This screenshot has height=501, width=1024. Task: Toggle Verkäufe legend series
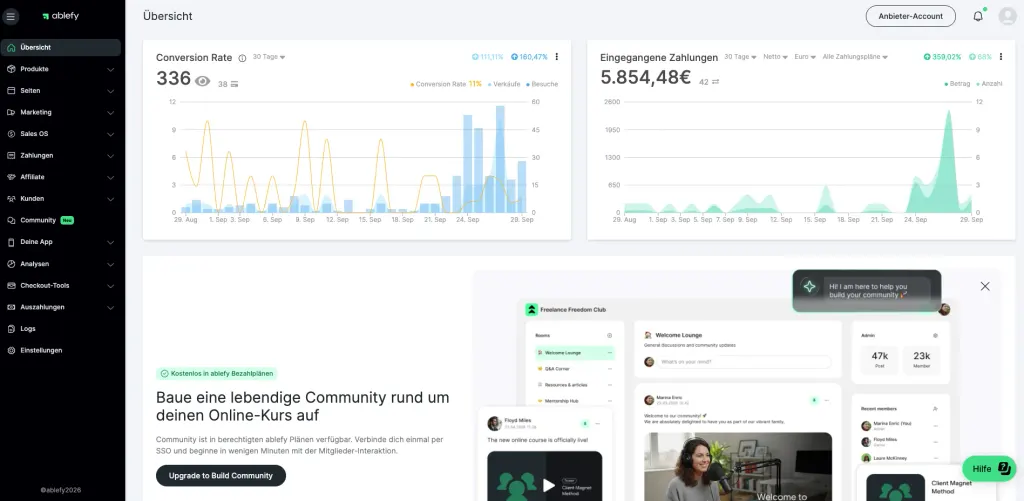(x=504, y=84)
